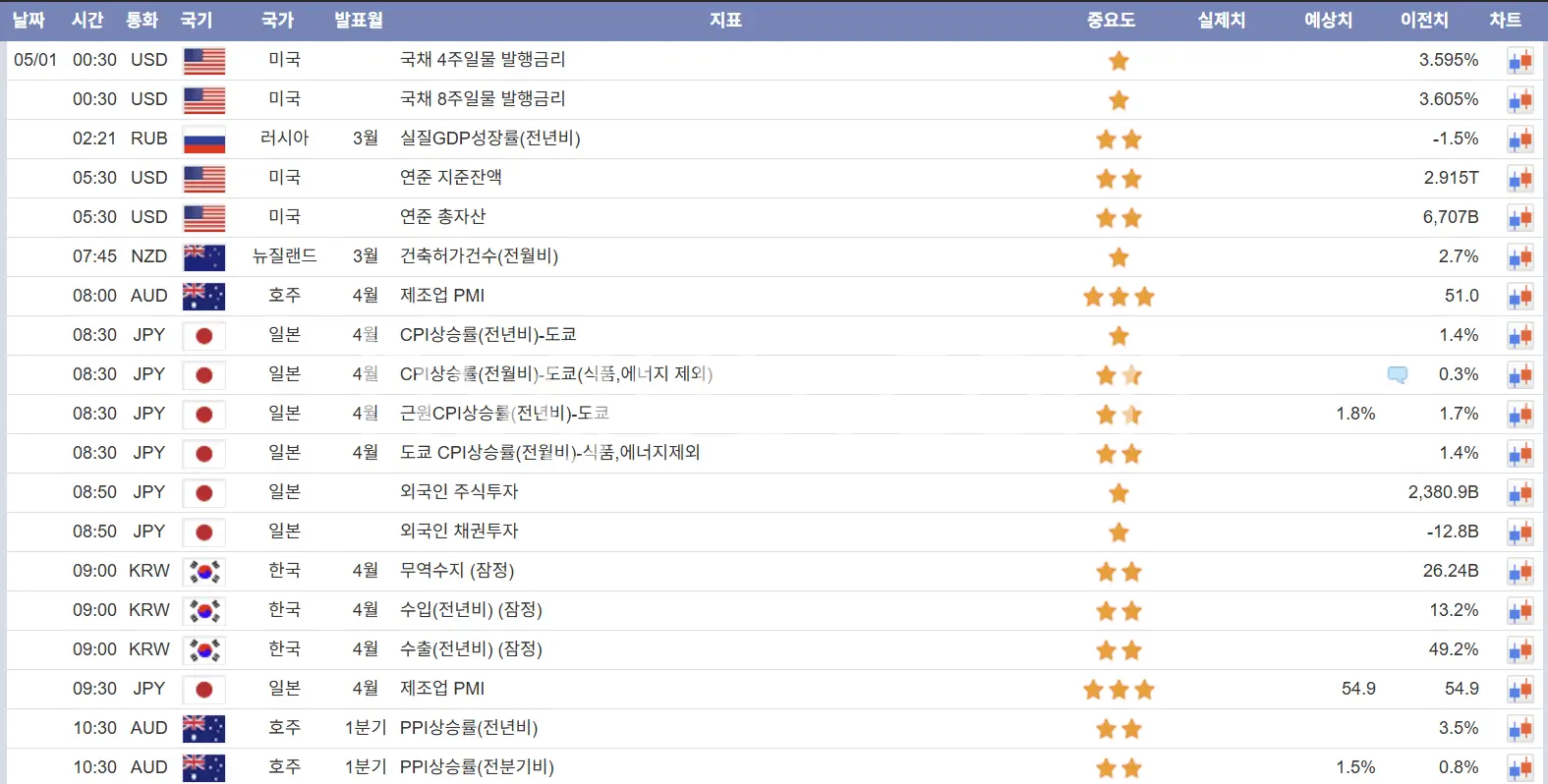Click the blue comment bubble icon
The image size is (1548, 784).
1397,374
